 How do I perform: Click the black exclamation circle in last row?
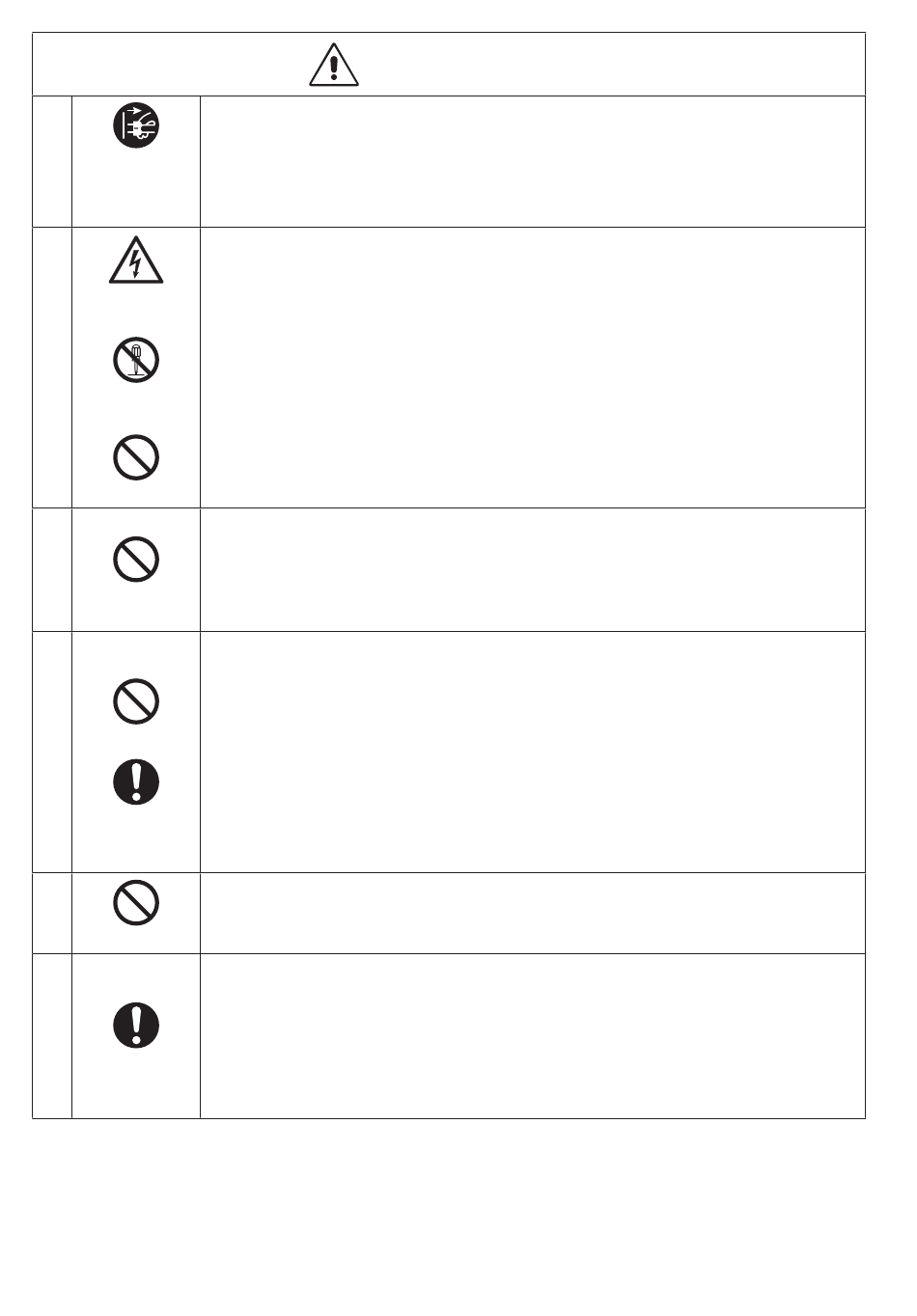[136, 1026]
